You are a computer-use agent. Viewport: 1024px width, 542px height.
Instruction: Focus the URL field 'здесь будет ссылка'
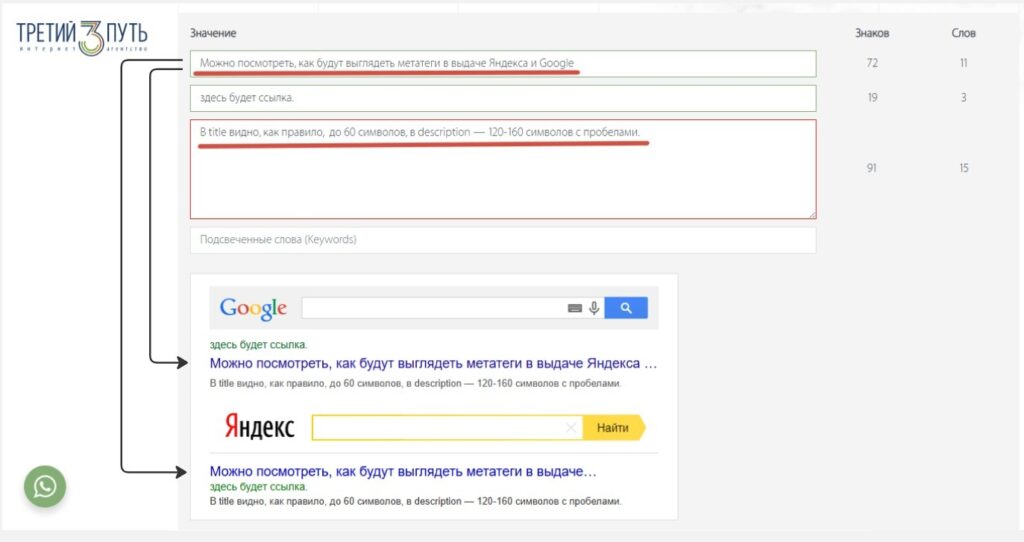click(503, 98)
